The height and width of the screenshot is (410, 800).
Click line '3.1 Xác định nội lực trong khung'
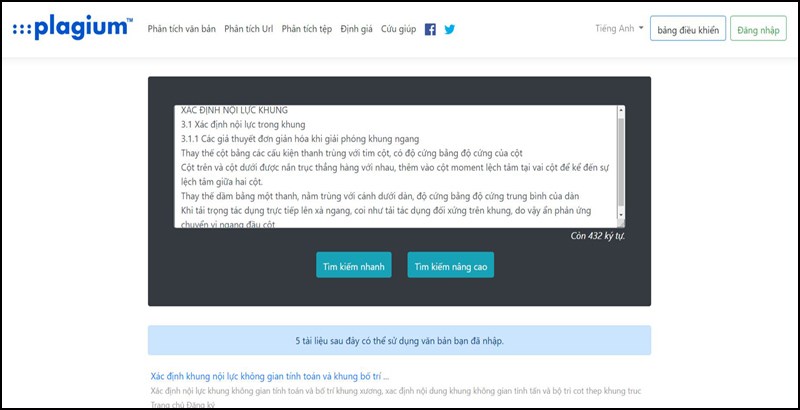click(243, 124)
